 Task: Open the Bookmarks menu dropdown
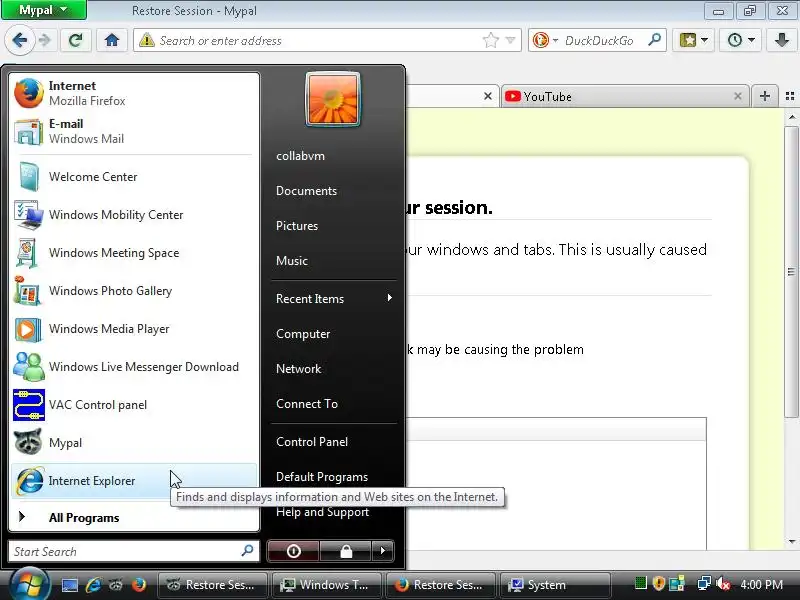pos(693,40)
